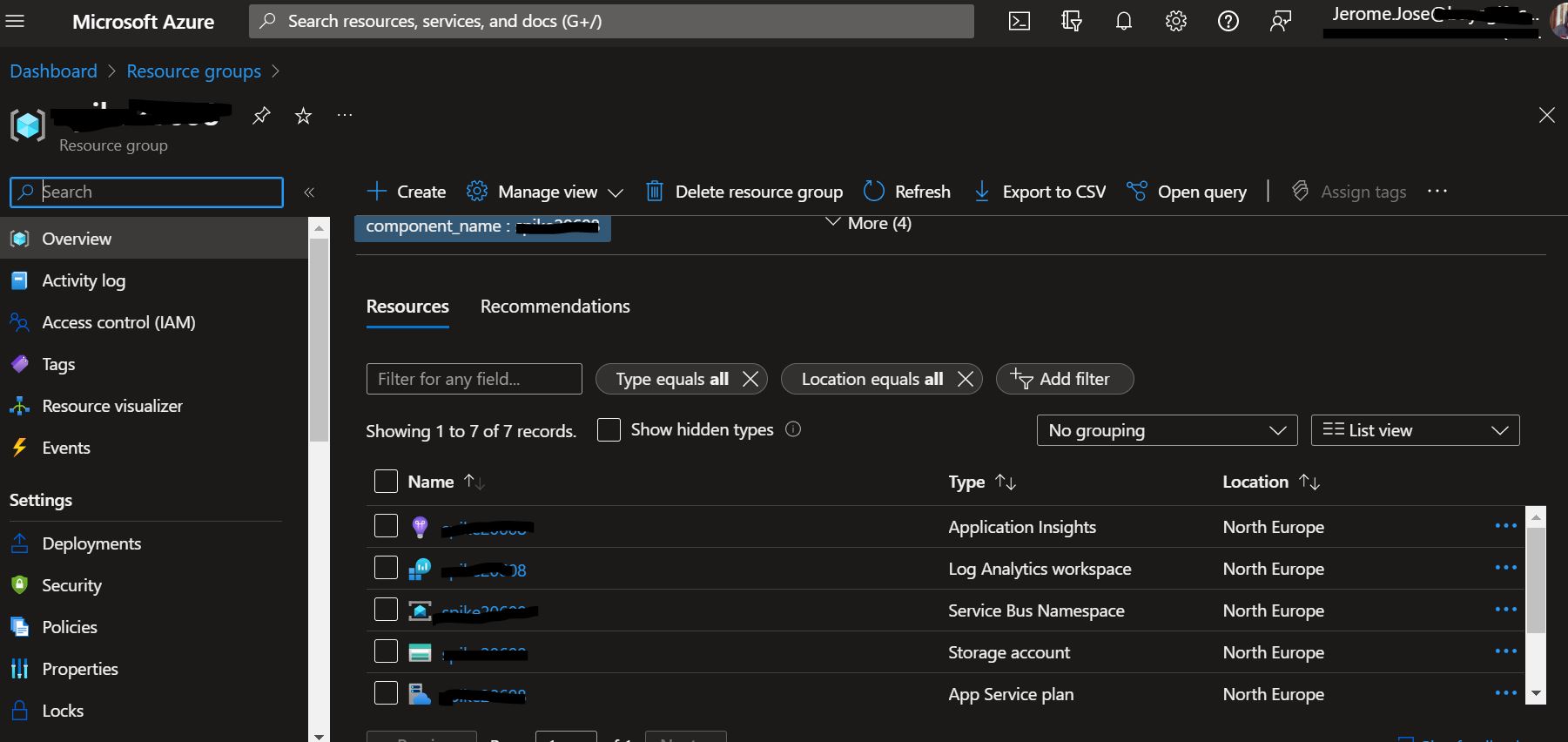Viewport: 1568px width, 742px height.
Task: Toggle Show hidden types checkbox
Action: pyautogui.click(x=609, y=429)
